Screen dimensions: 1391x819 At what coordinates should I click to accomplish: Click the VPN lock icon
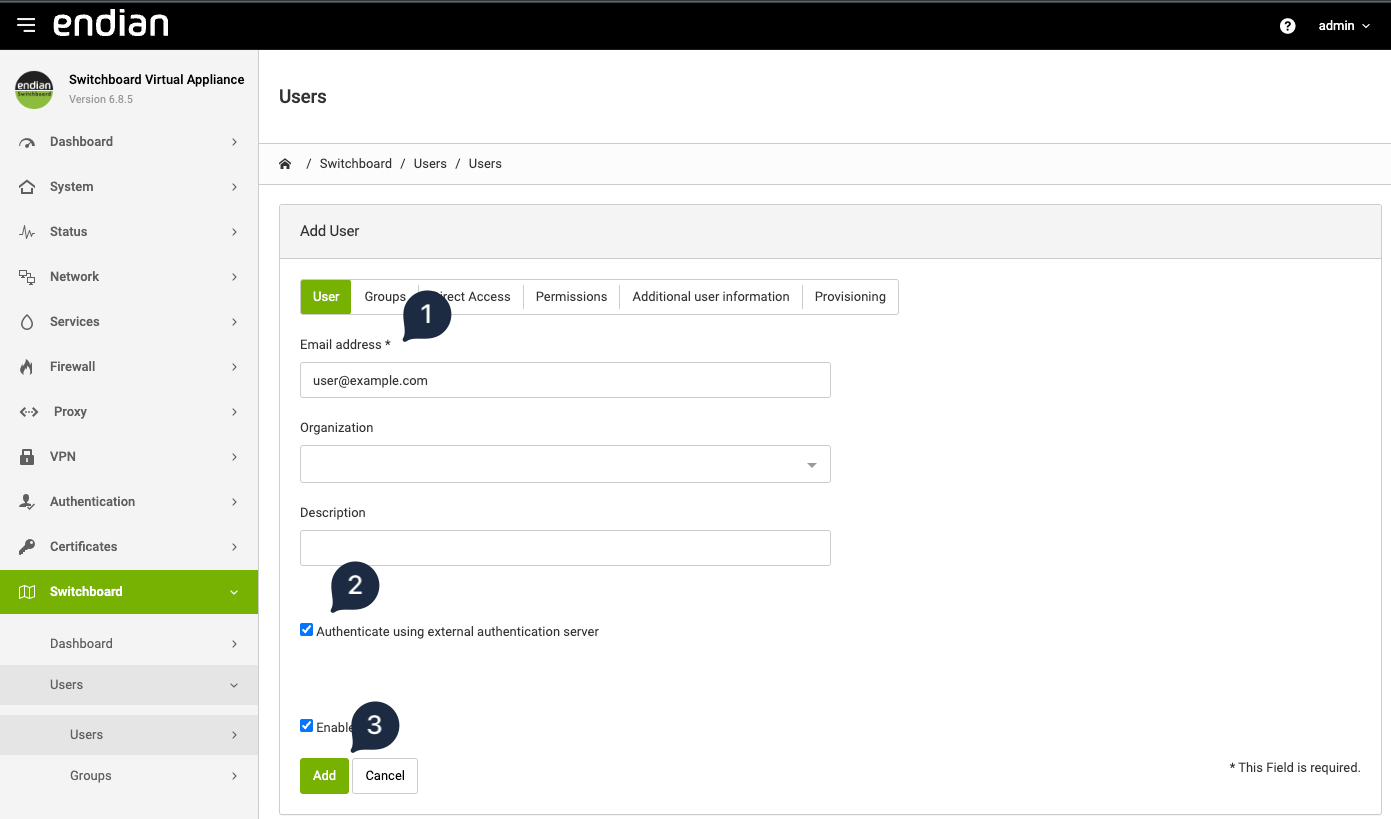tap(27, 457)
